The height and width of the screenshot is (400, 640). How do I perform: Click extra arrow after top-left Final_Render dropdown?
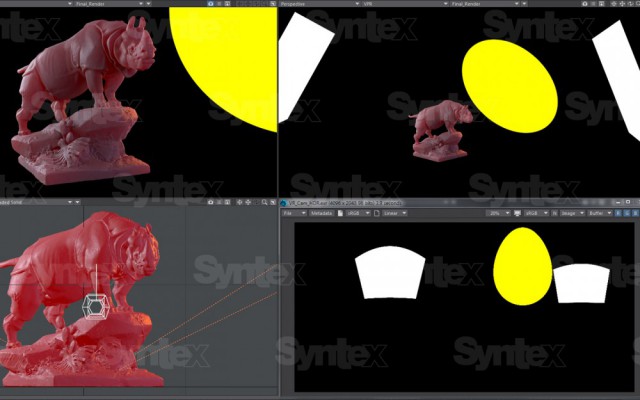coord(149,4)
